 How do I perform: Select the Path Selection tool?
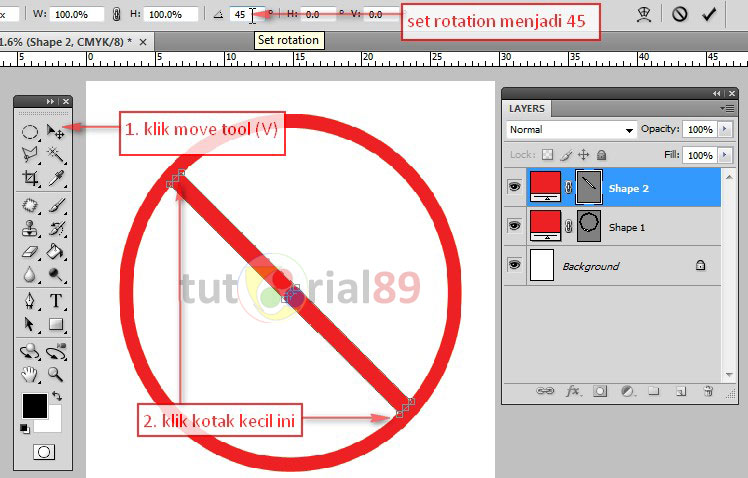point(30,324)
